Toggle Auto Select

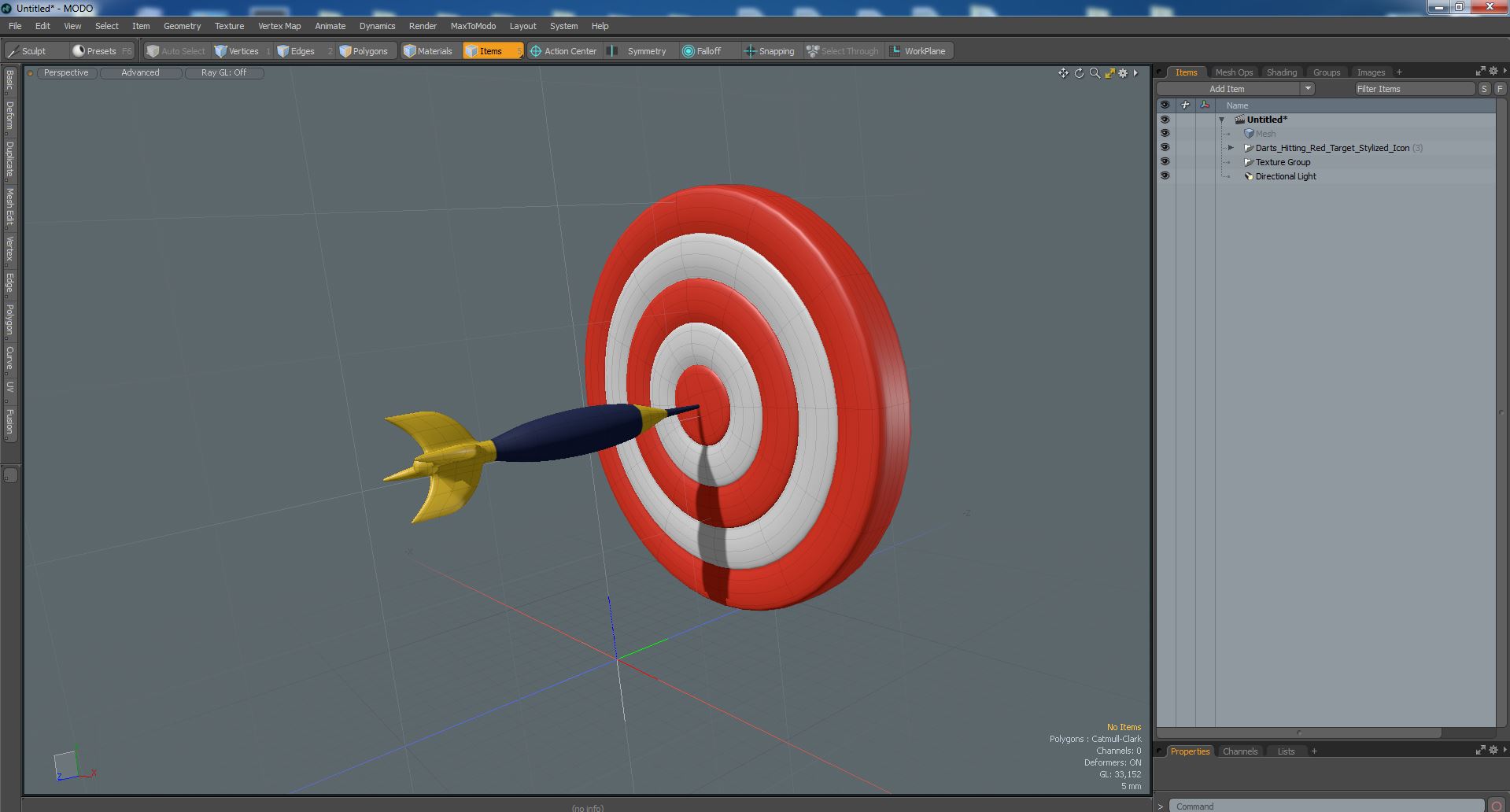tap(176, 51)
